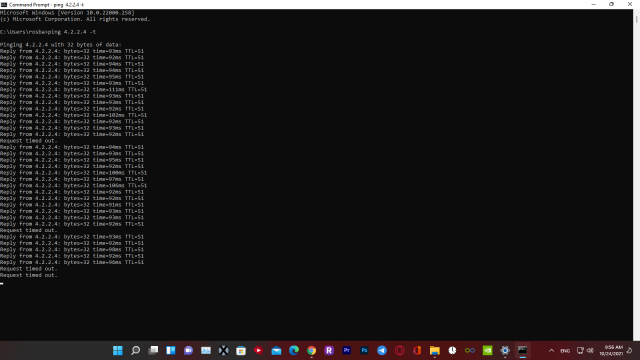Restore down the Command Prompt window
Image resolution: width=640 pixels, height=360 pixels.
tap(611, 4)
